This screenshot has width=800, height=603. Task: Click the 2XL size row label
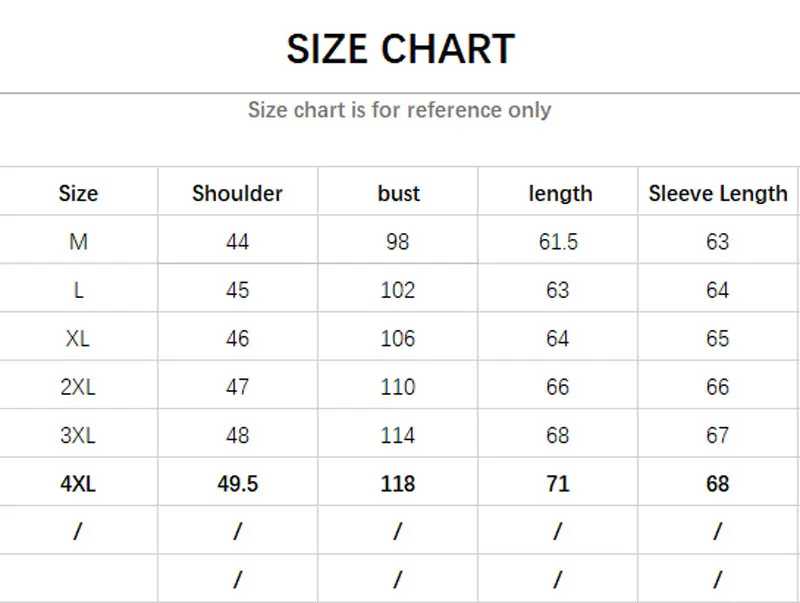[78, 387]
